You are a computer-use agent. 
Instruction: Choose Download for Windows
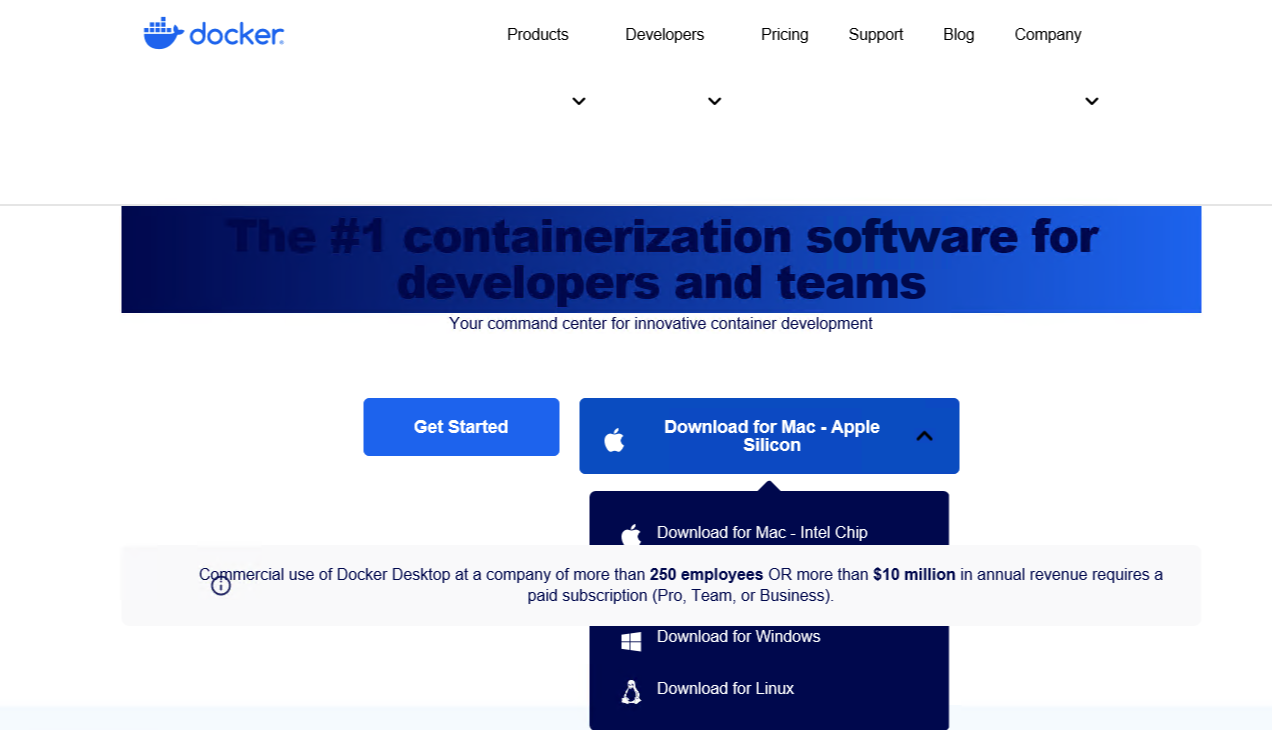[738, 637]
